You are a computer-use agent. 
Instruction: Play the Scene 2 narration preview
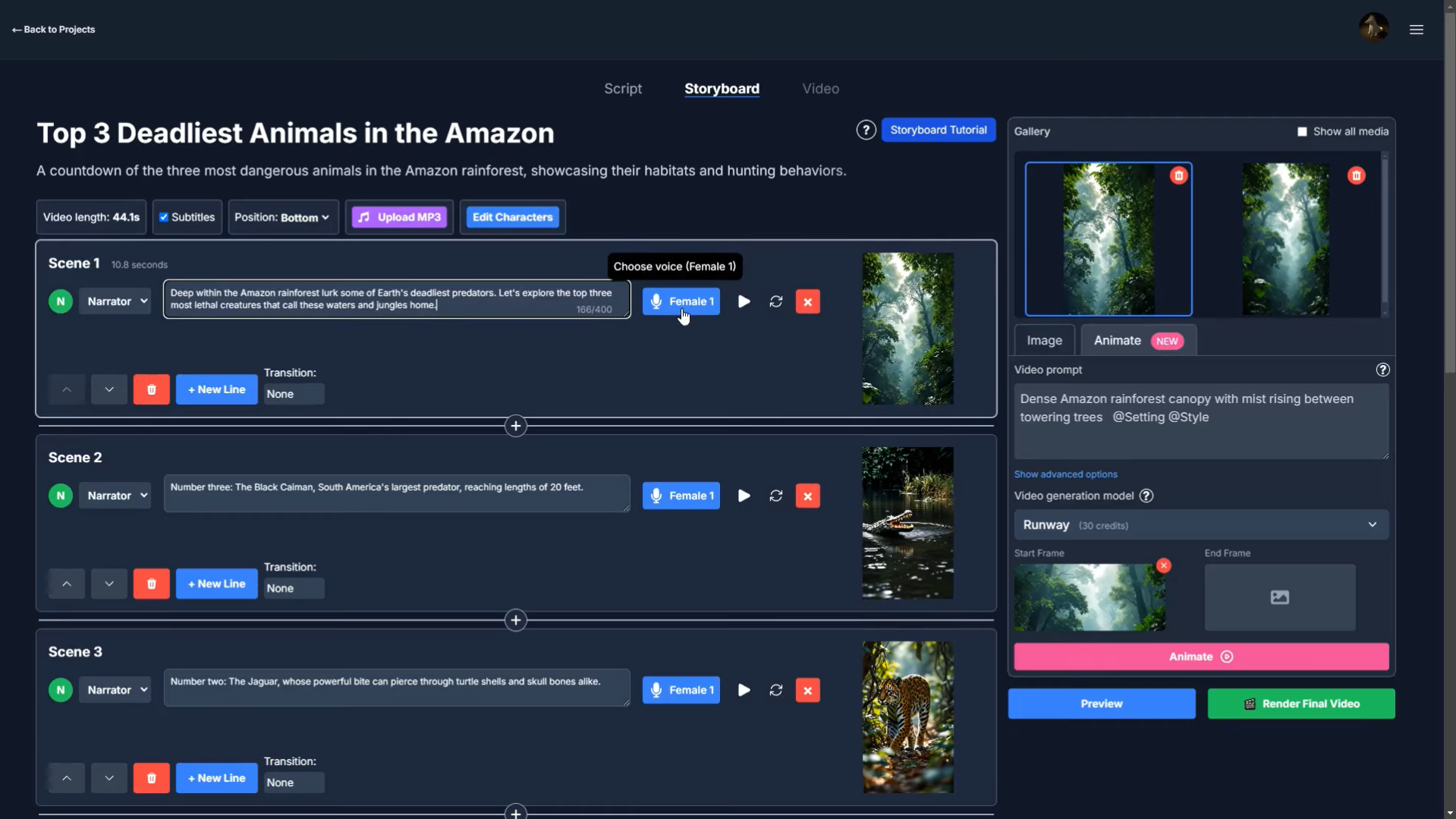(x=743, y=495)
